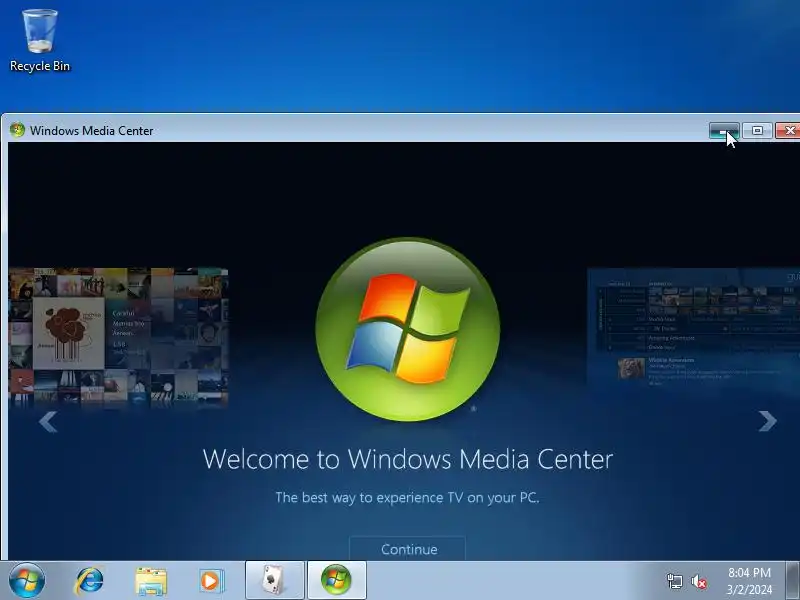This screenshot has width=800, height=600.
Task: Close the Windows Media Center window
Action: pos(788,131)
